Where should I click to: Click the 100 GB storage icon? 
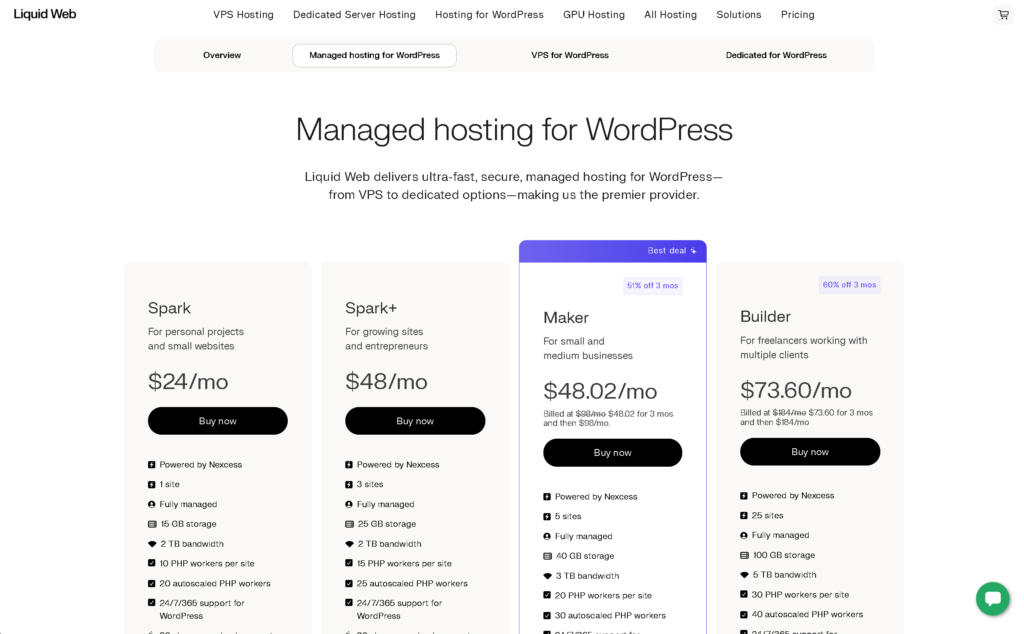click(x=744, y=555)
